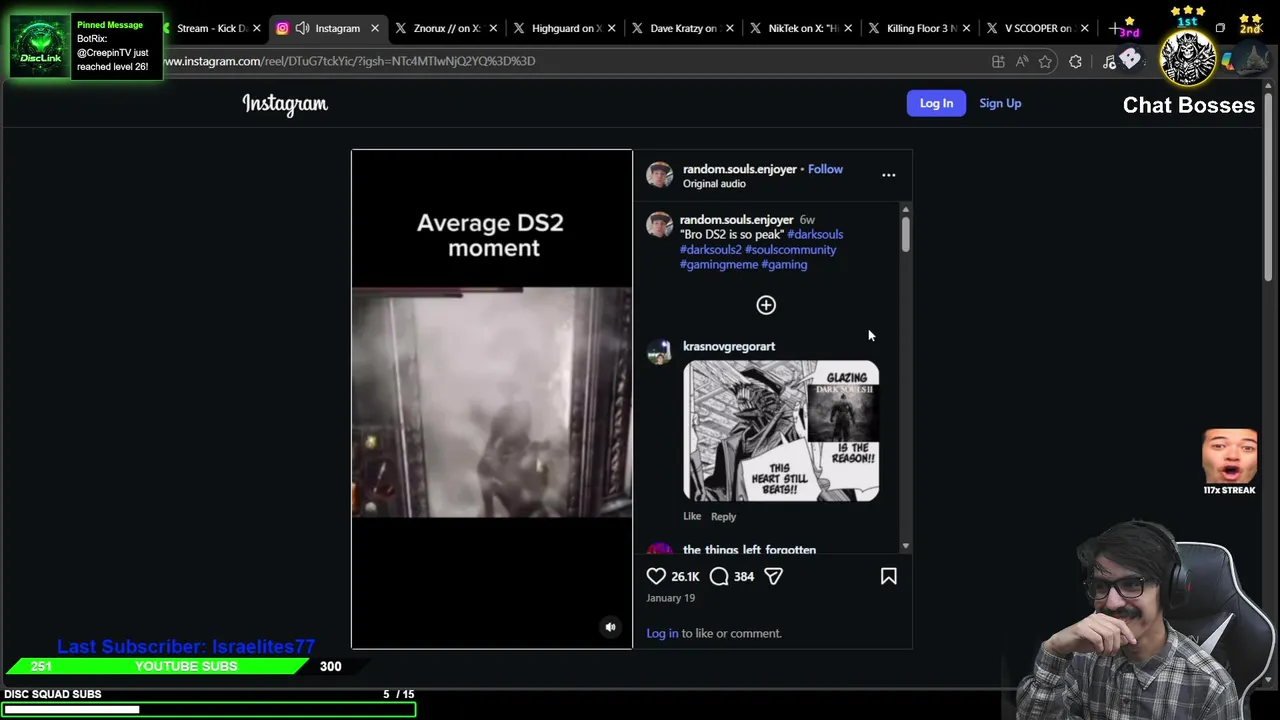The image size is (1280, 720).
Task: Open the #gaming hashtag
Action: [784, 264]
